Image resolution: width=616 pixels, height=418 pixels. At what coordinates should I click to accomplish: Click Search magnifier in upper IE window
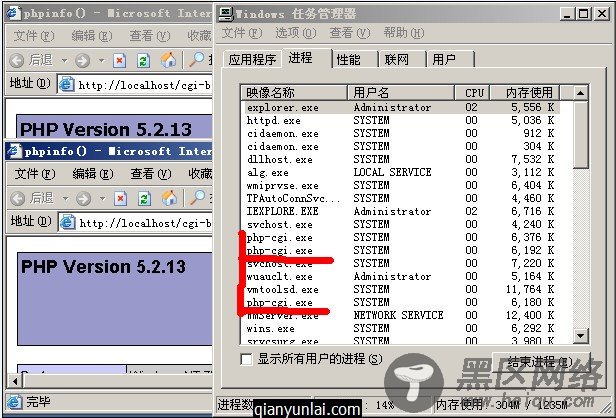[x=196, y=60]
